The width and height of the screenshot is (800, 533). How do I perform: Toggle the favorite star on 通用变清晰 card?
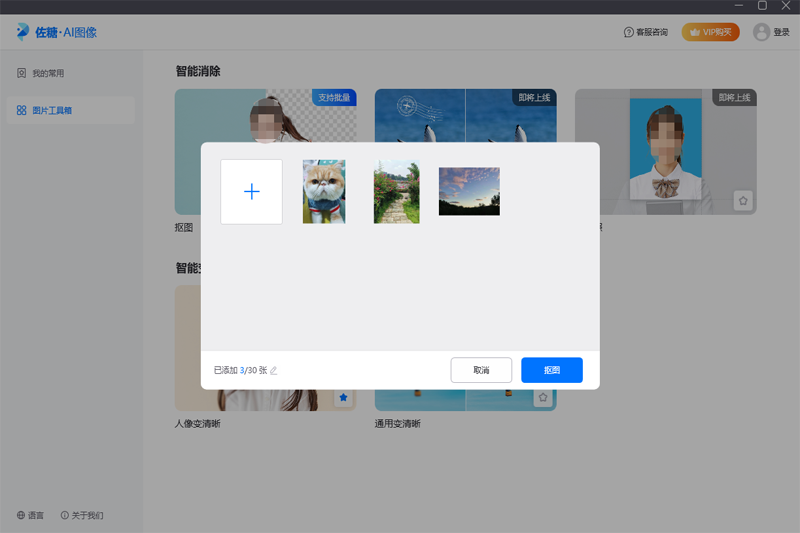tap(543, 397)
